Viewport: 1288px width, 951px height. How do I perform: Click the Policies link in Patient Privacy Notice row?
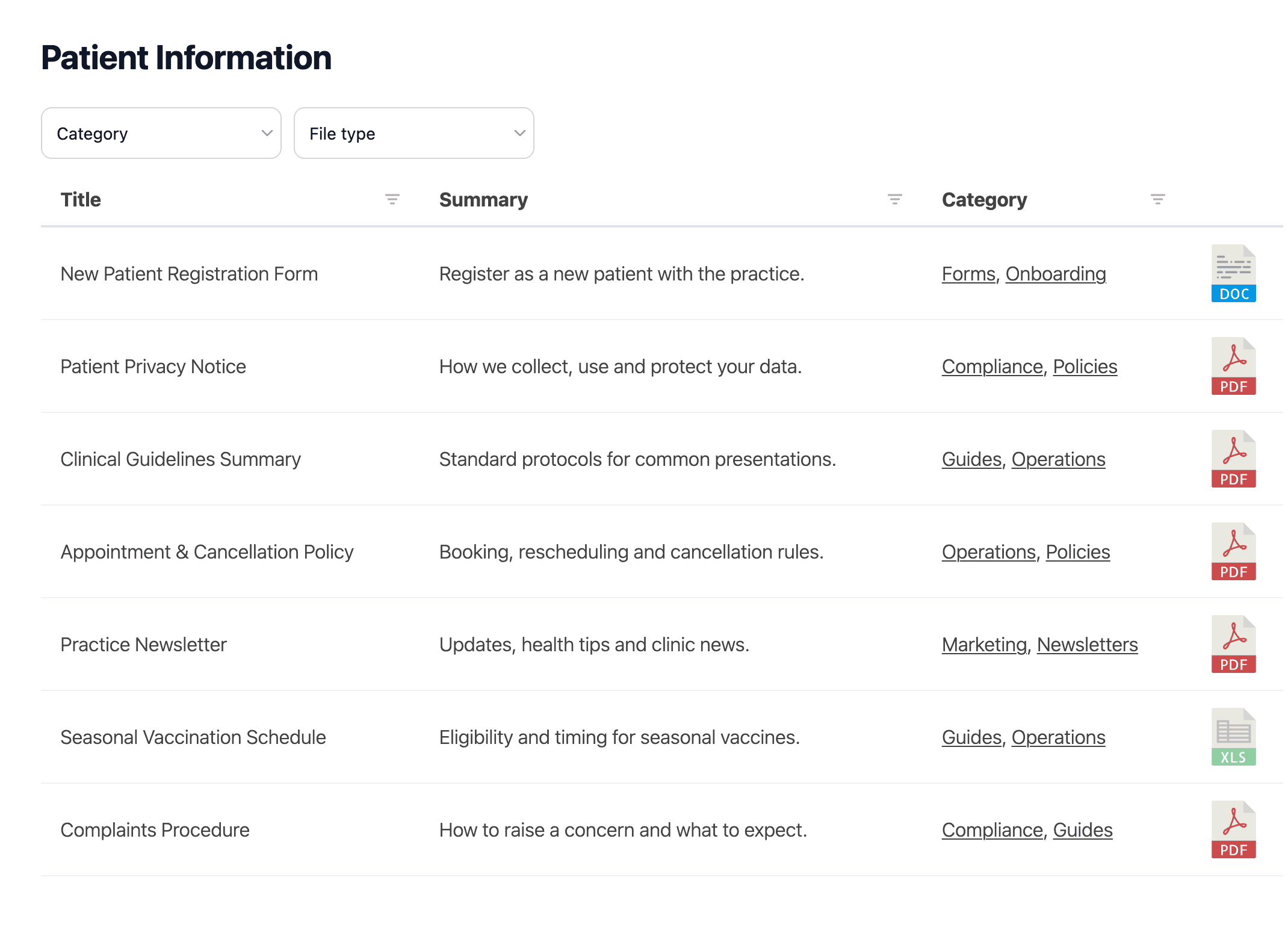tap(1085, 367)
